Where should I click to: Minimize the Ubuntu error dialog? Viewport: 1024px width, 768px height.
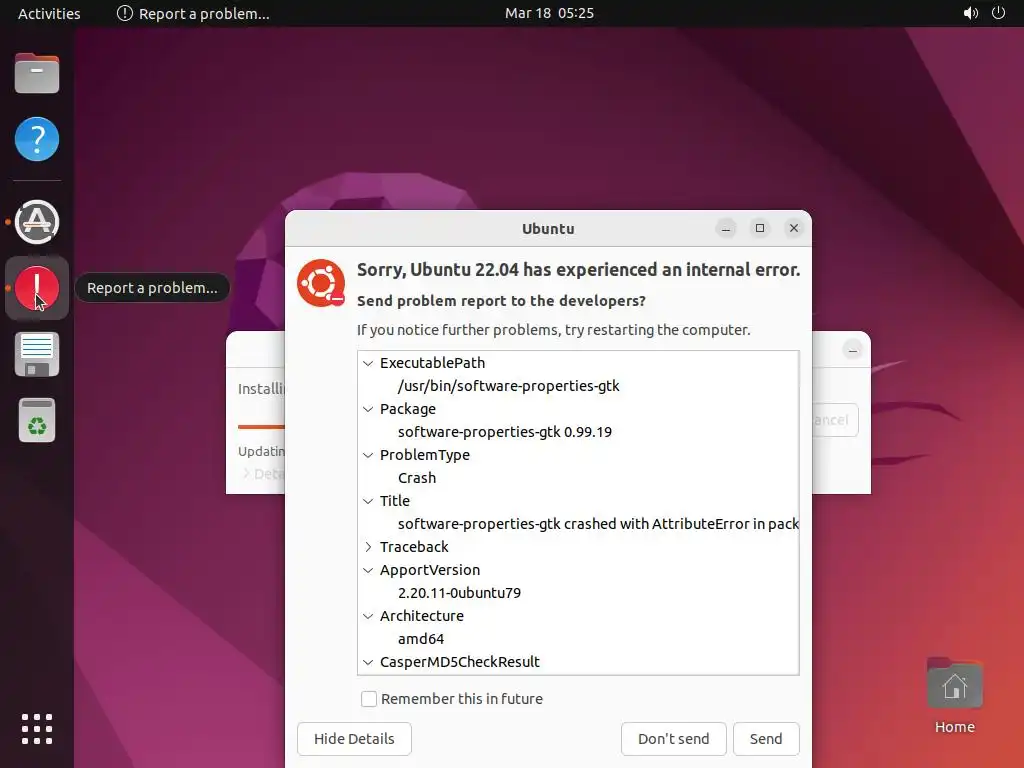coord(726,228)
